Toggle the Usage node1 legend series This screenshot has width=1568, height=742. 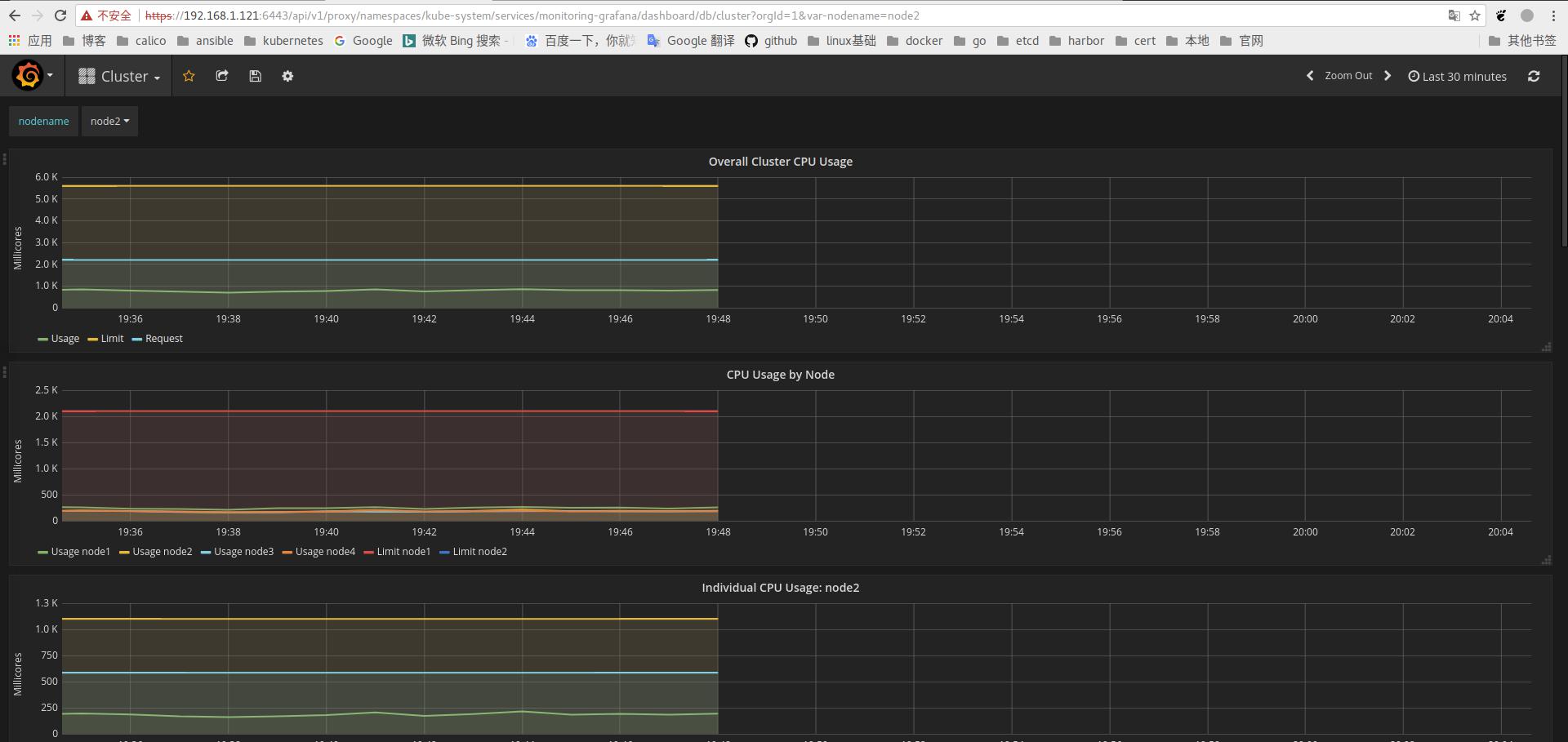click(73, 552)
